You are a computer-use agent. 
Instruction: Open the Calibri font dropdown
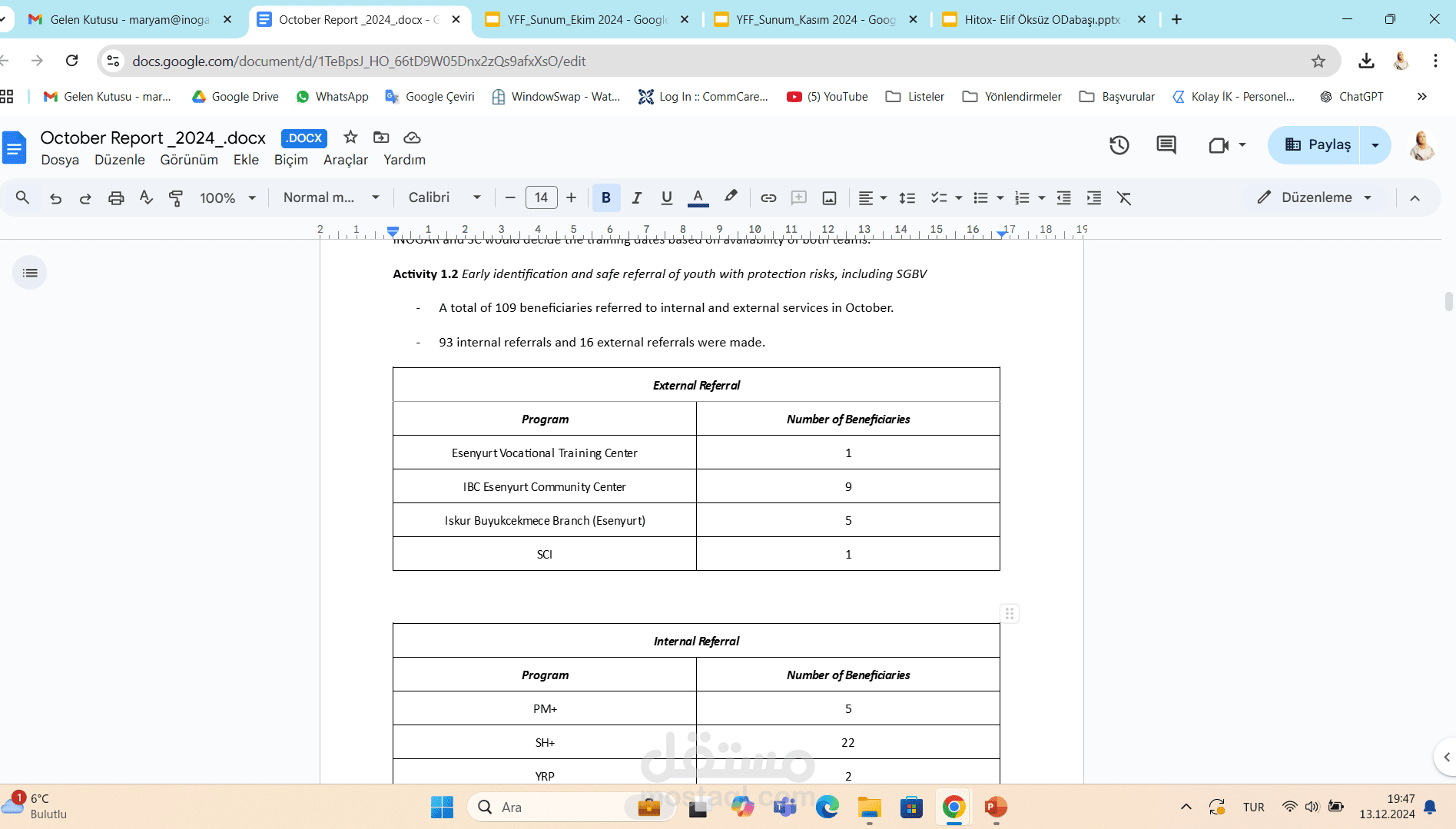[x=444, y=197]
